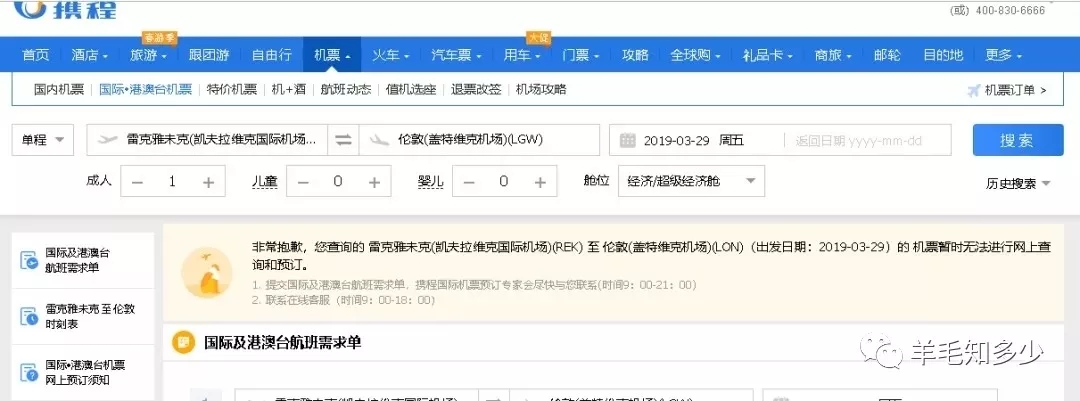Expand the 旅游 navigation menu
Screen dimensions: 1080x401
[149, 55]
